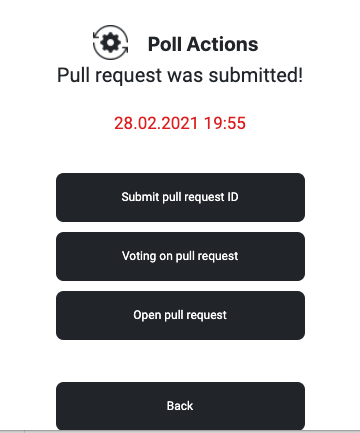Click the circular arrows around the gear
Screen dimensions: 360x433
point(110,42)
